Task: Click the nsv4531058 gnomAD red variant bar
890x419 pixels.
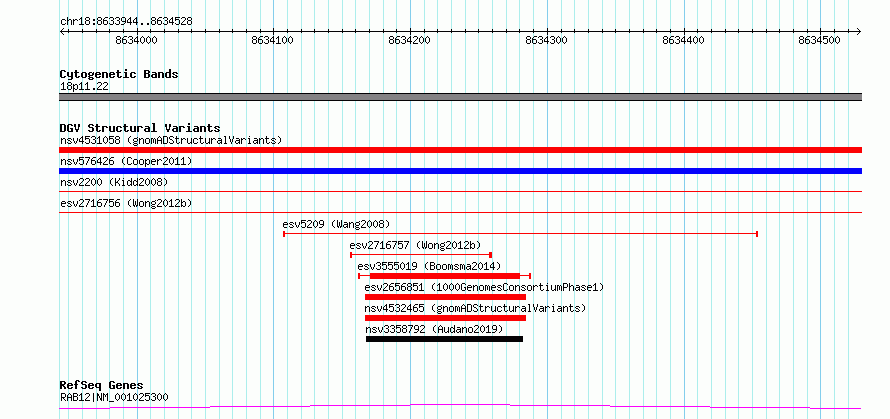Action: (x=460, y=150)
